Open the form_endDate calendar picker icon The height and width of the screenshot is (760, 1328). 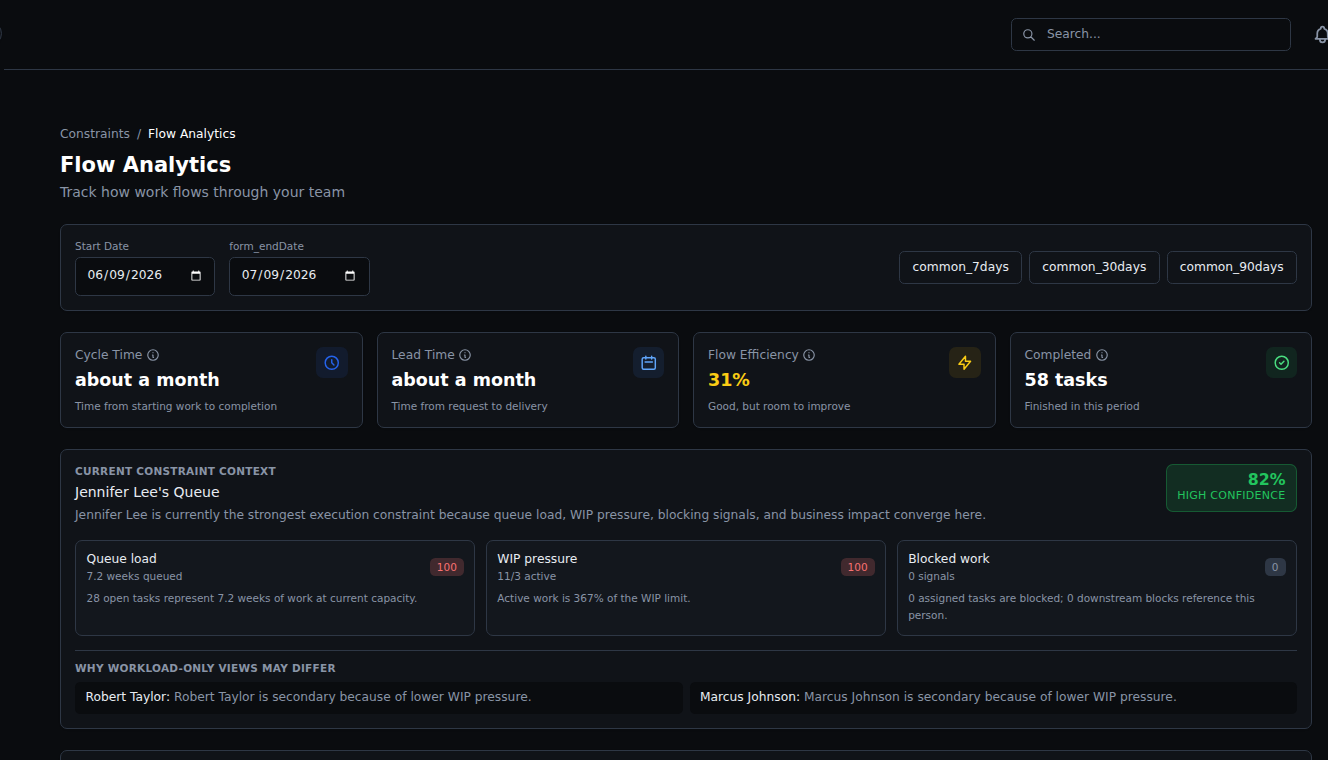point(350,276)
